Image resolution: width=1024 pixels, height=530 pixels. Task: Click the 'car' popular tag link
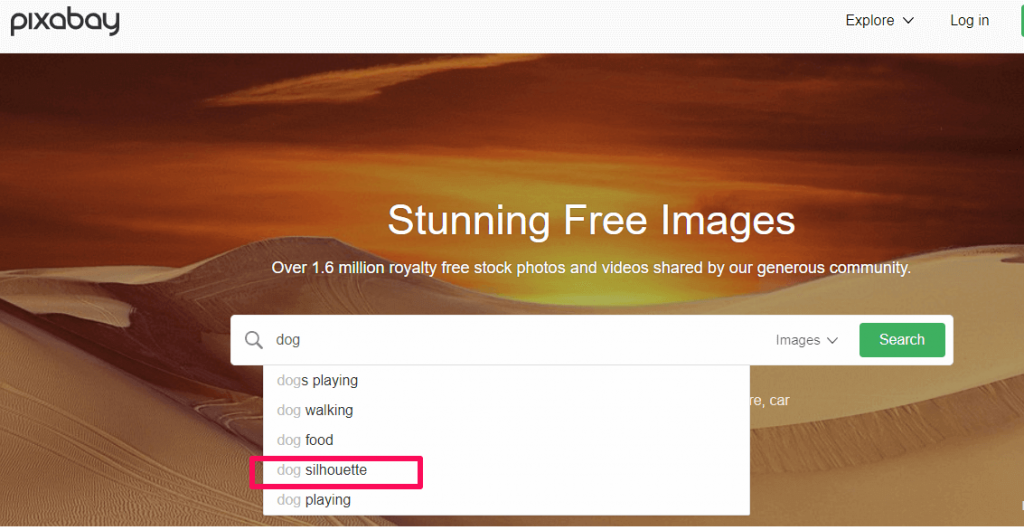click(x=779, y=401)
